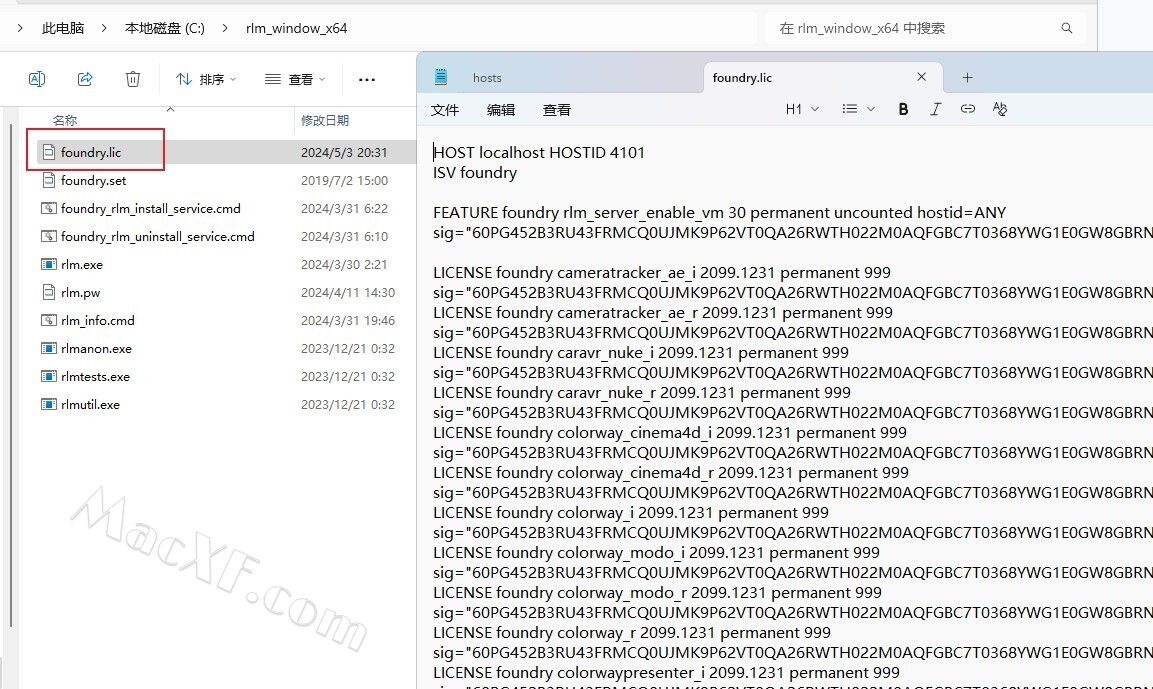Viewport: 1153px width, 689px height.
Task: Click the rlm.pw file icon
Action: [x=49, y=292]
